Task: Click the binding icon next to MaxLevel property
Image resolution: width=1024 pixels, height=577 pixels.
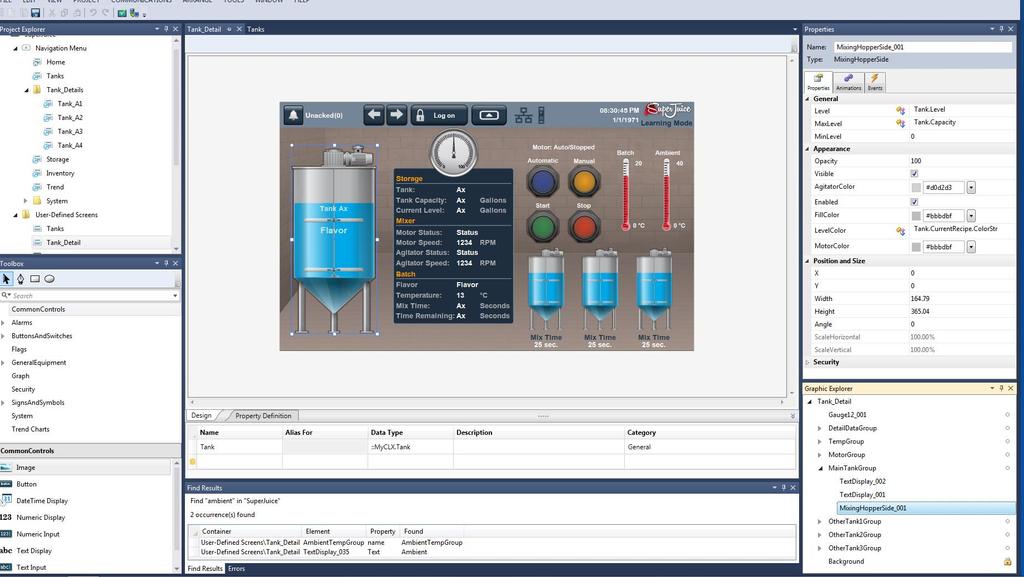Action: [900, 123]
